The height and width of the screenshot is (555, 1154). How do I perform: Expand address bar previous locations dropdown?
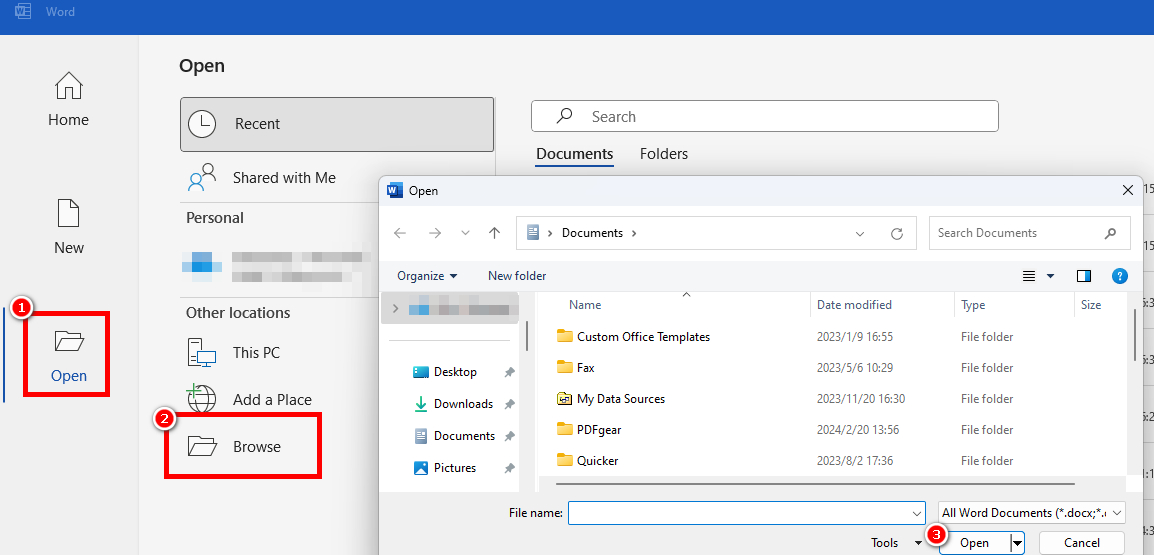pyautogui.click(x=860, y=233)
